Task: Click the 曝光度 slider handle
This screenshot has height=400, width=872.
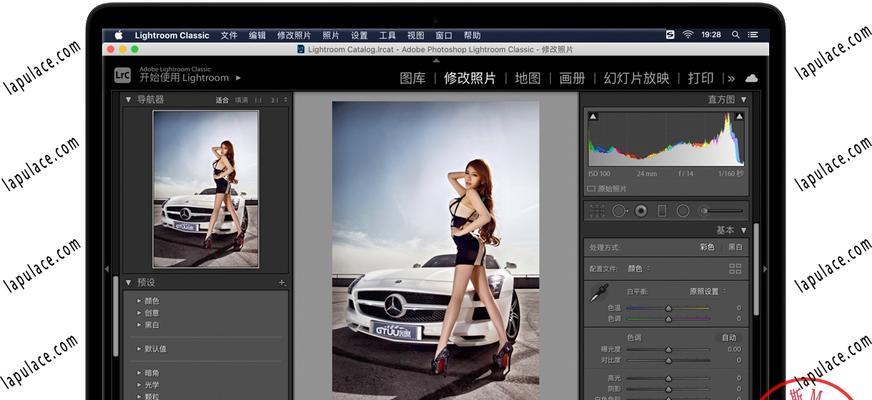Action: point(668,349)
